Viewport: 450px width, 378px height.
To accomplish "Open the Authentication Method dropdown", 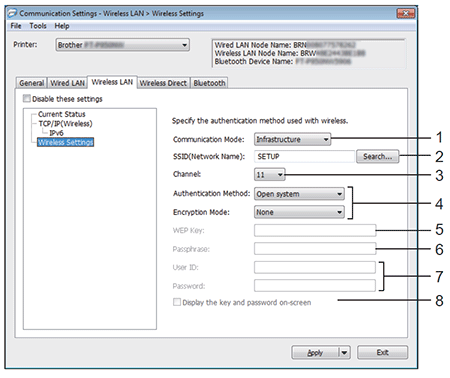I will click(x=299, y=194).
